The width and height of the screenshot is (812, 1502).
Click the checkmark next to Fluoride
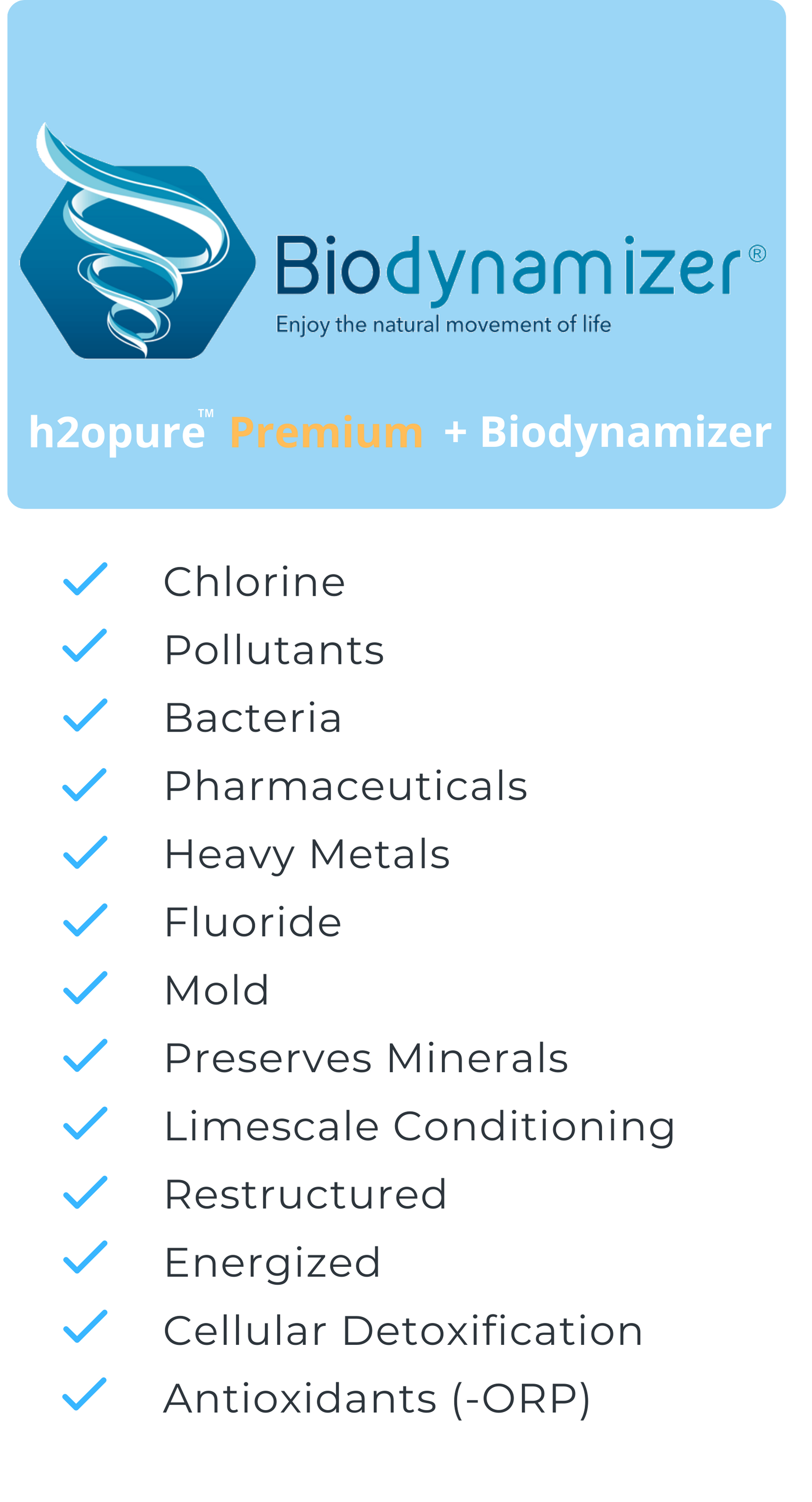click(x=85, y=920)
